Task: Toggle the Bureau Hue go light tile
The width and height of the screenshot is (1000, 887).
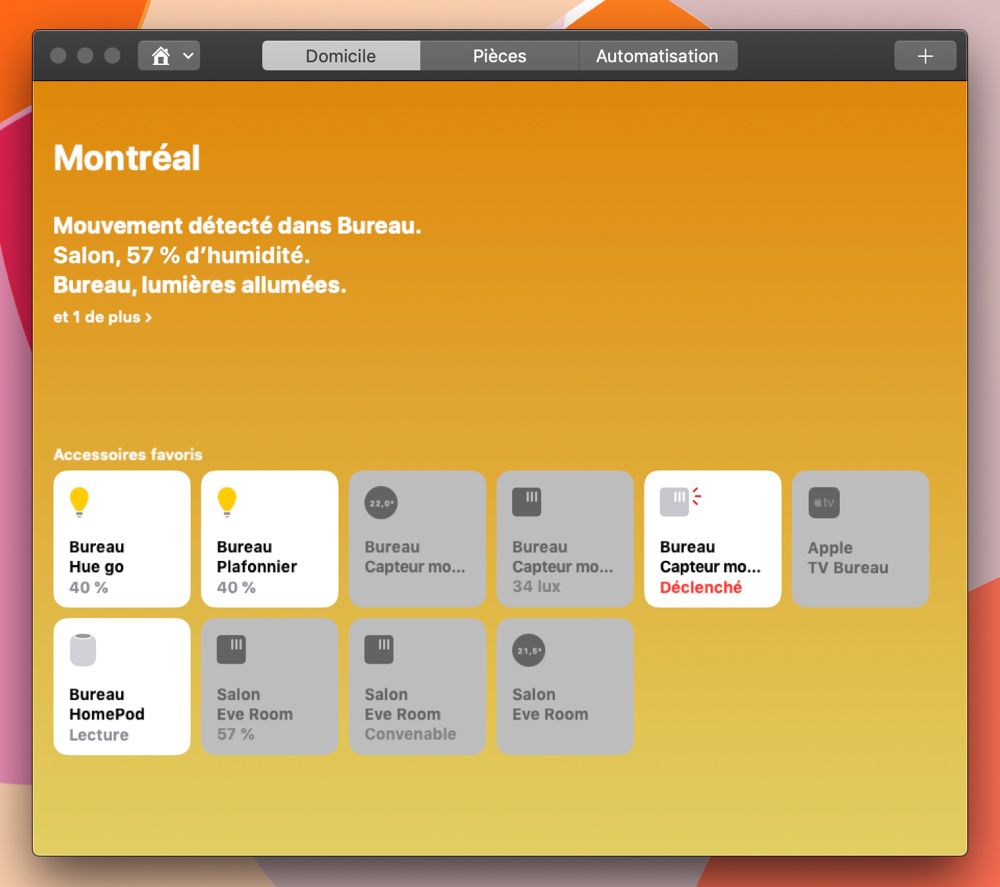Action: tap(122, 539)
